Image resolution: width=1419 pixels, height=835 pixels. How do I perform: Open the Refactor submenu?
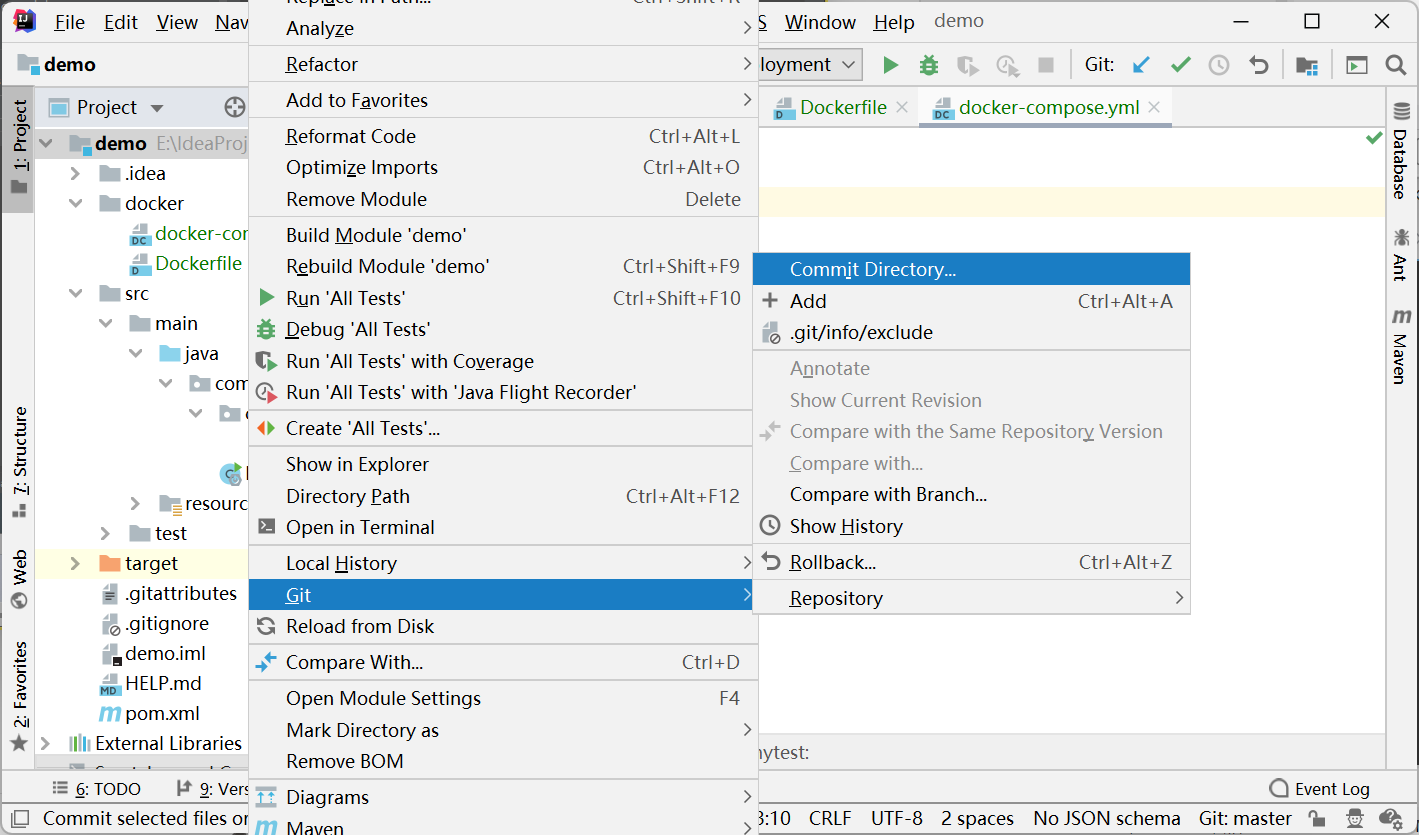coord(503,64)
